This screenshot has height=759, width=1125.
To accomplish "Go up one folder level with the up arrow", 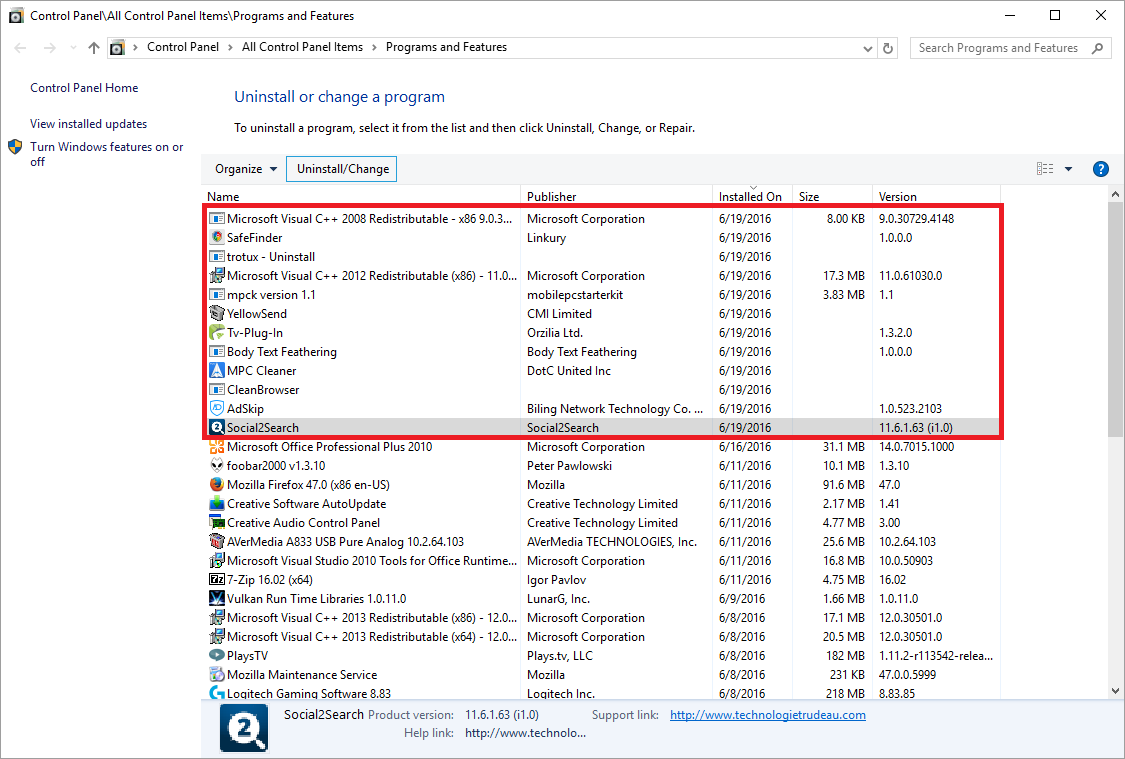I will tap(94, 48).
